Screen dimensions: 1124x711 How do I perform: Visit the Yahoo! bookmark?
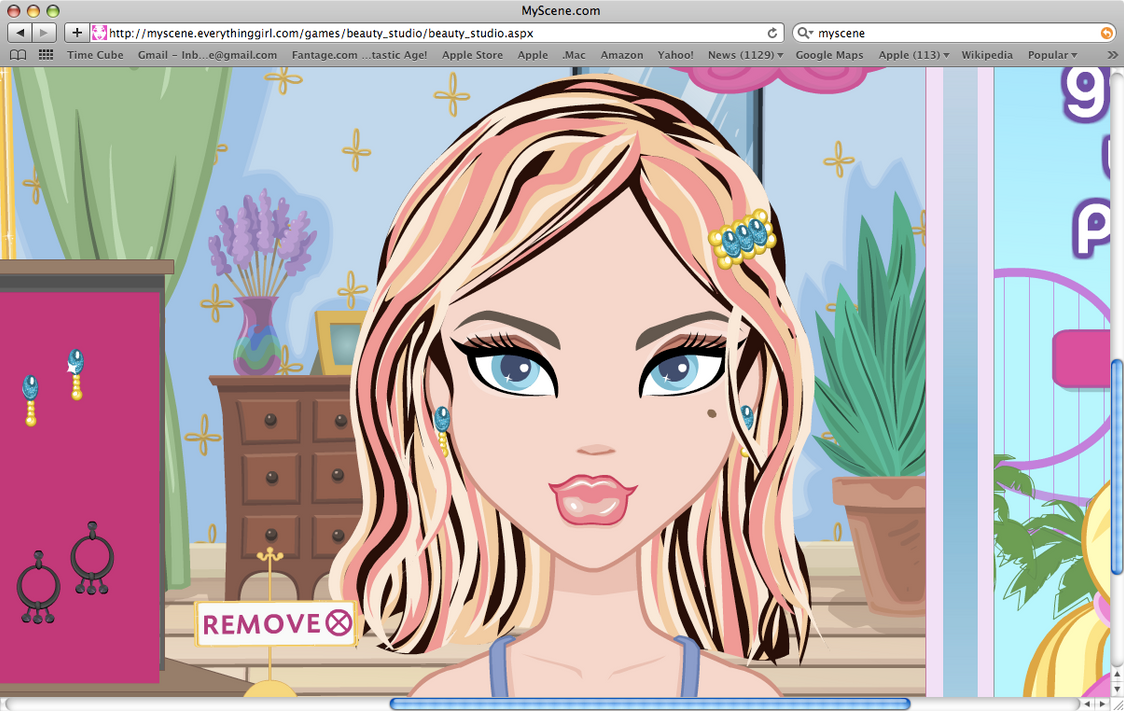675,55
